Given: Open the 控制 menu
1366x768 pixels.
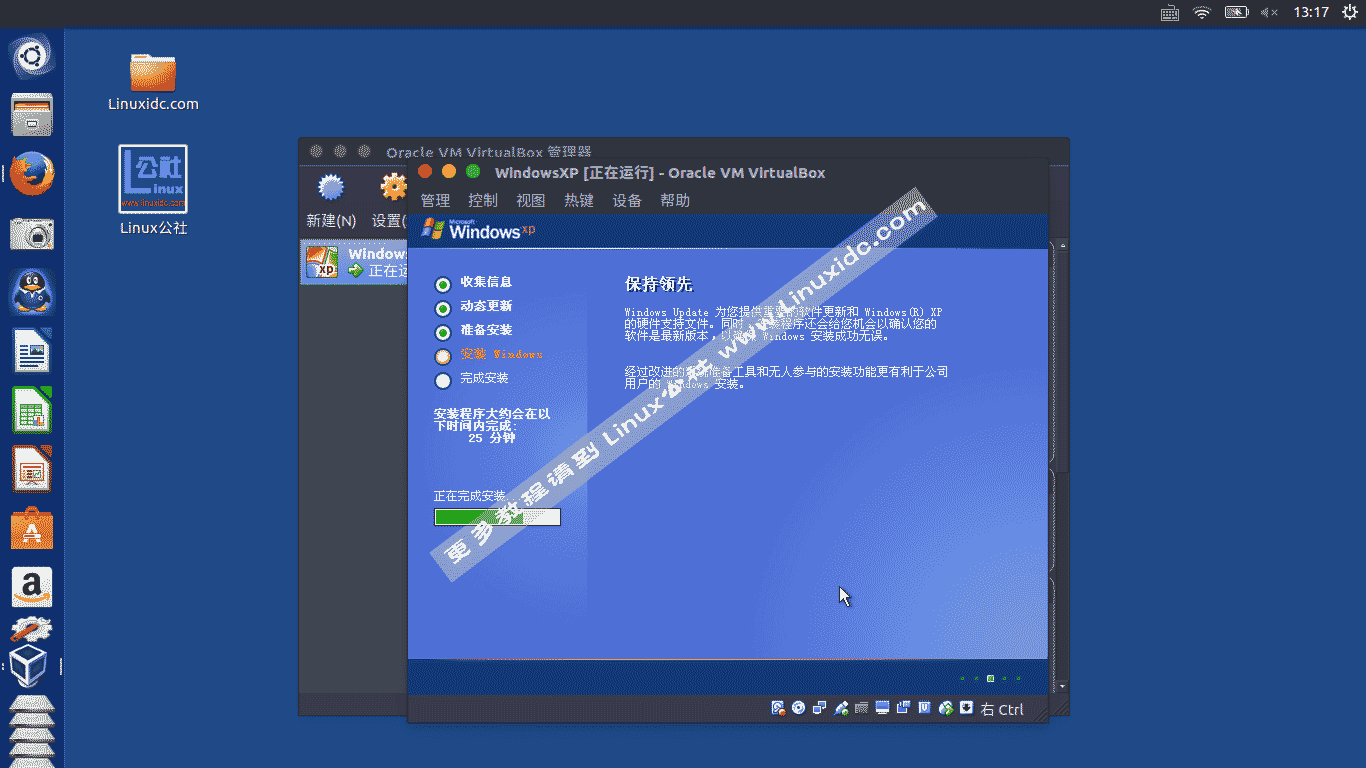Looking at the screenshot, I should coord(483,200).
